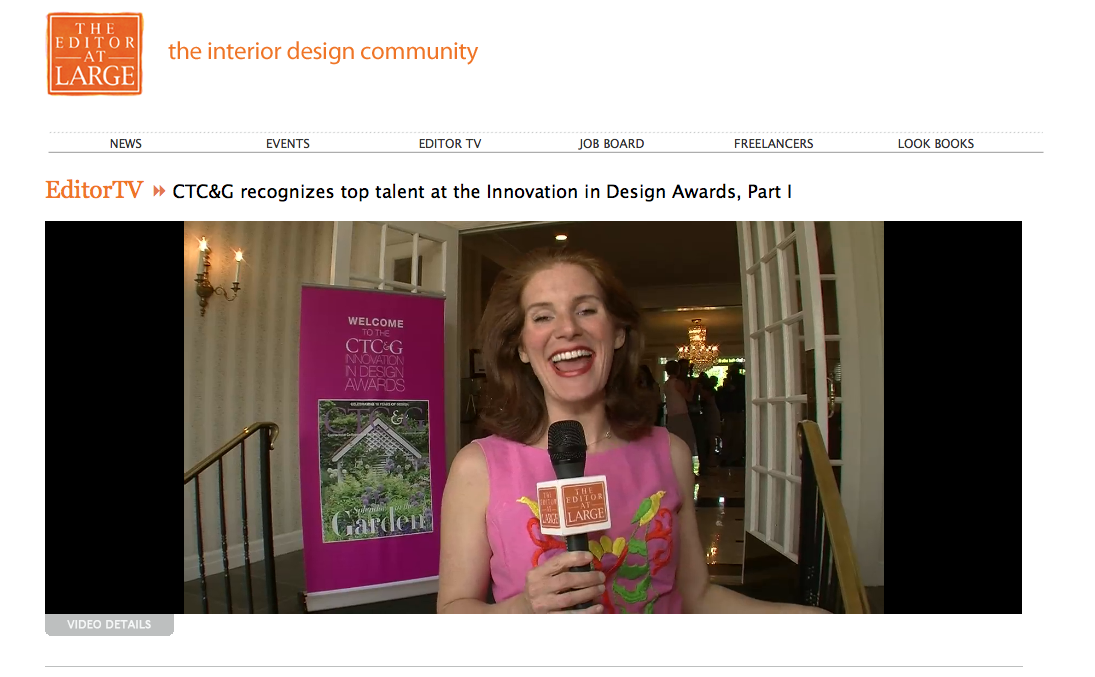Click The Editor at Large orange logo

pyautogui.click(x=95, y=54)
